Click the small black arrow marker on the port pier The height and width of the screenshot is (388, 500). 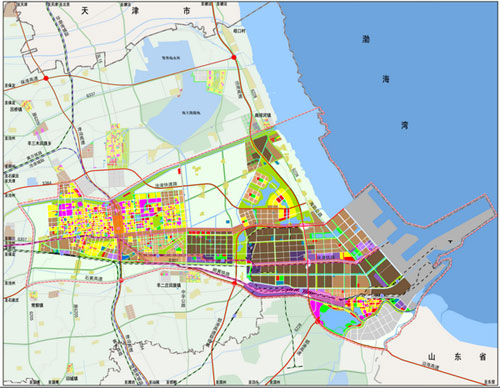point(450,241)
